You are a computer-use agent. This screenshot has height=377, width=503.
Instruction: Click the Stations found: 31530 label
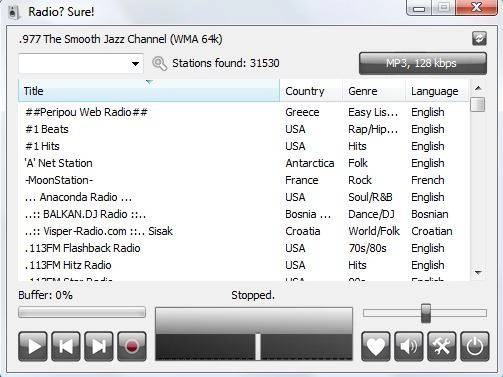tap(226, 63)
